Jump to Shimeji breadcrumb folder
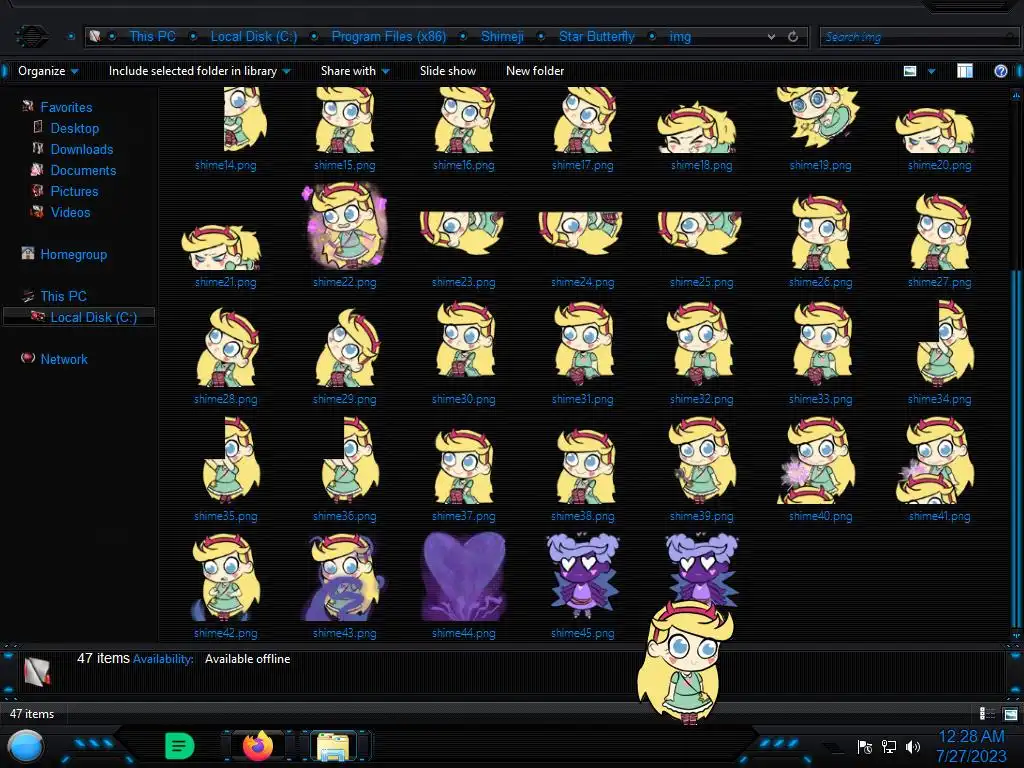1024x768 pixels. [x=502, y=37]
